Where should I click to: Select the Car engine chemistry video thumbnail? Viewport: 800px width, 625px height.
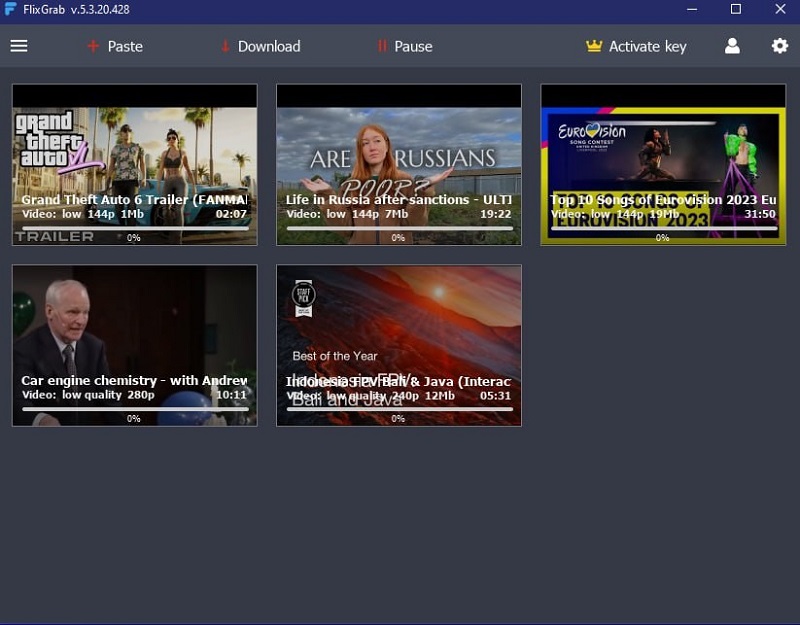pyautogui.click(x=135, y=345)
